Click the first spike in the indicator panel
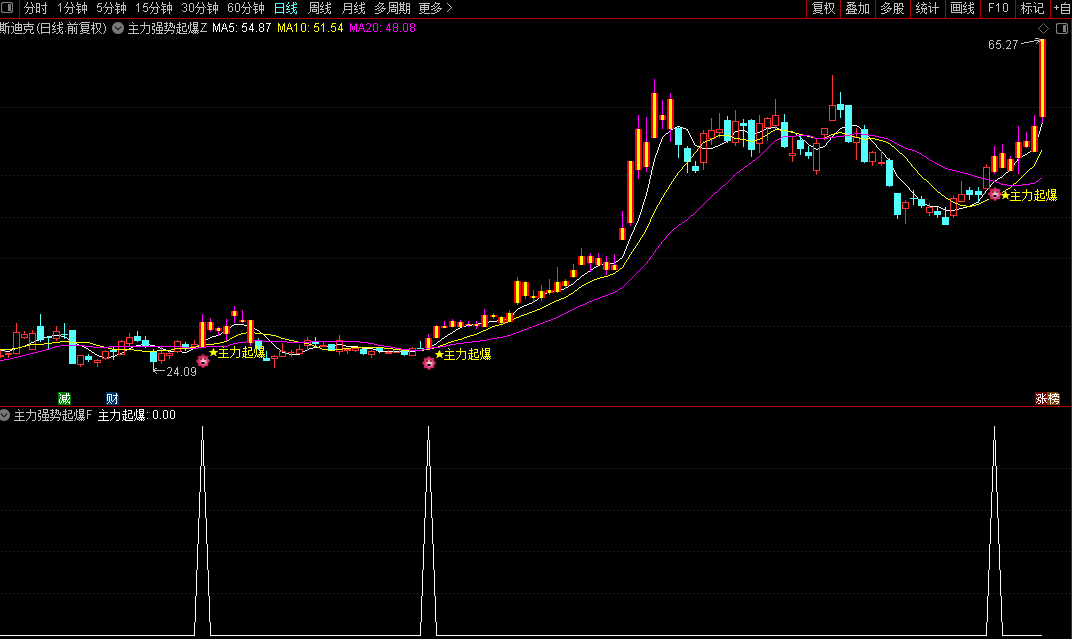Screen dimensions: 1072x639 click(x=202, y=530)
